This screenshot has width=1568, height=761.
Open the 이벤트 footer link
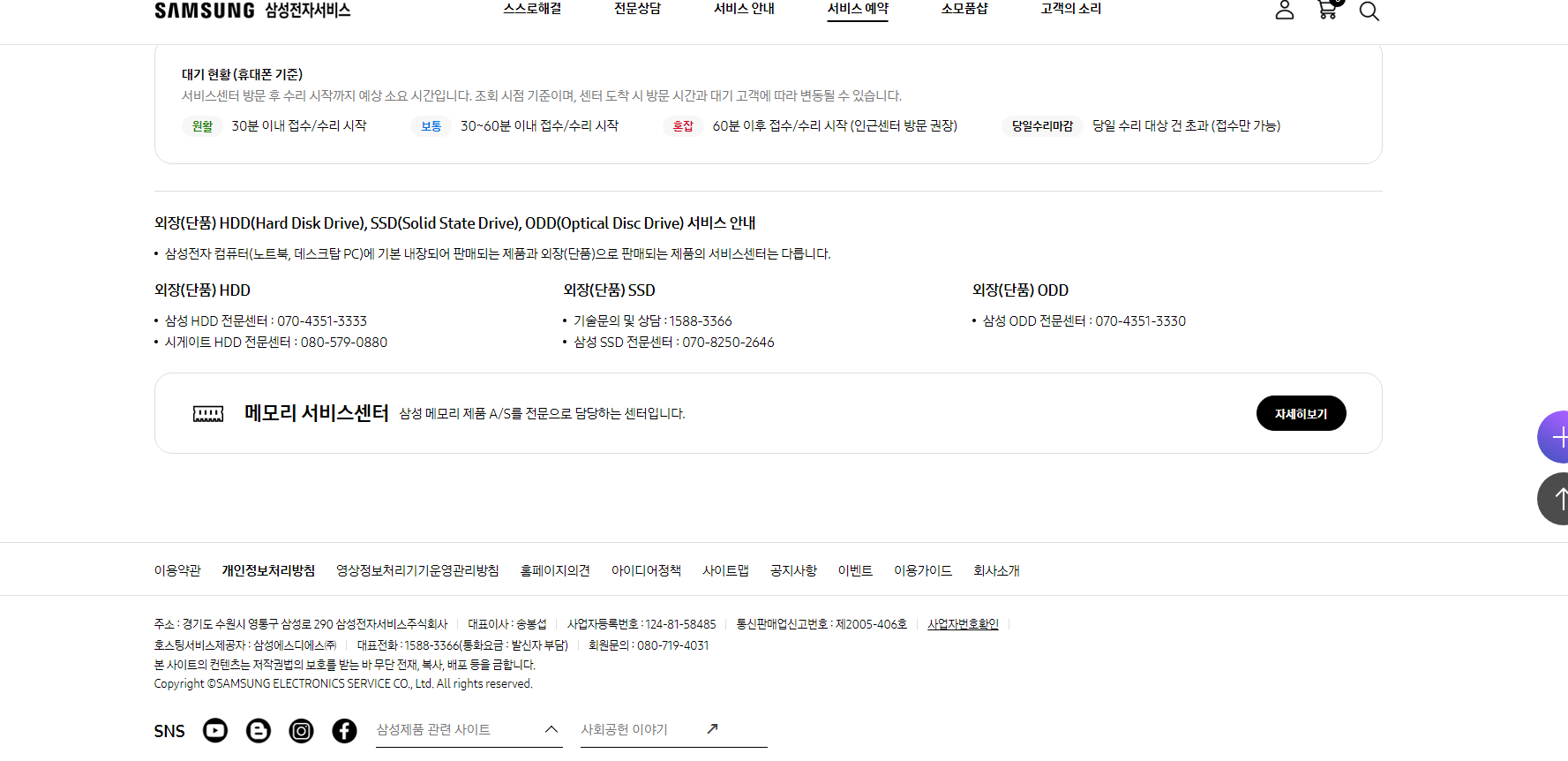coord(855,570)
